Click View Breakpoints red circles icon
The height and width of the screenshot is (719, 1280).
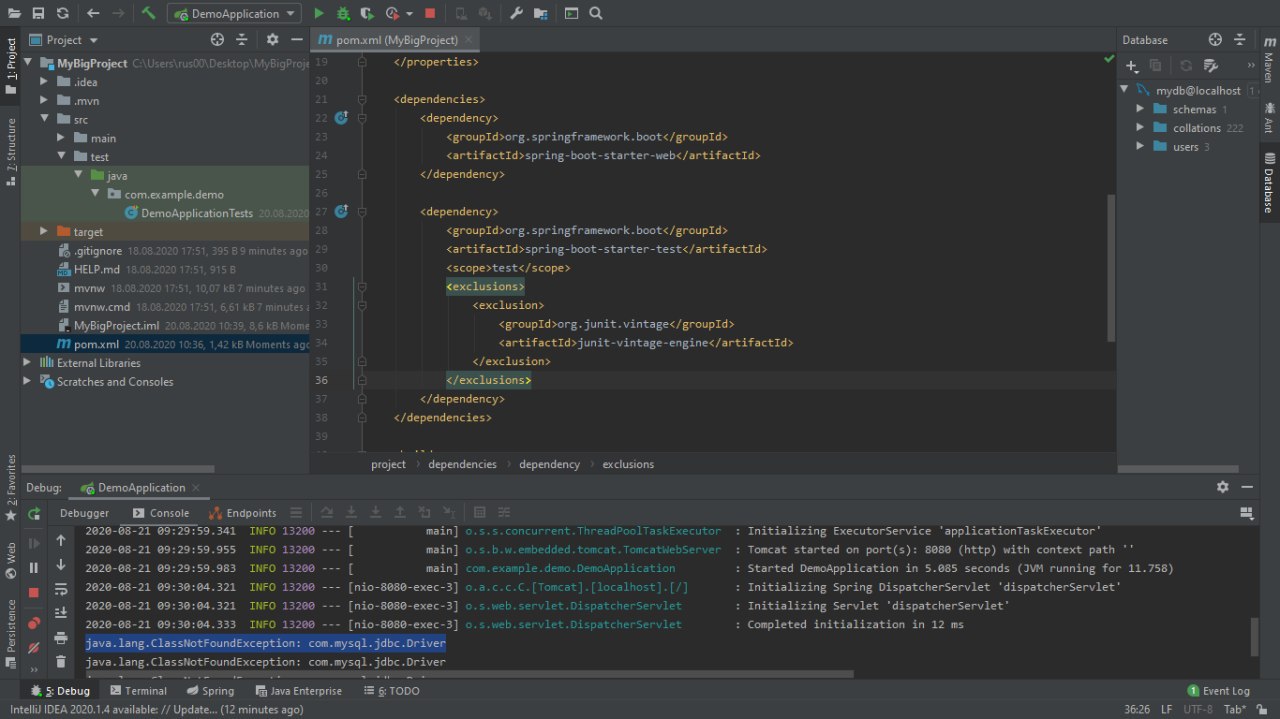[x=34, y=624]
